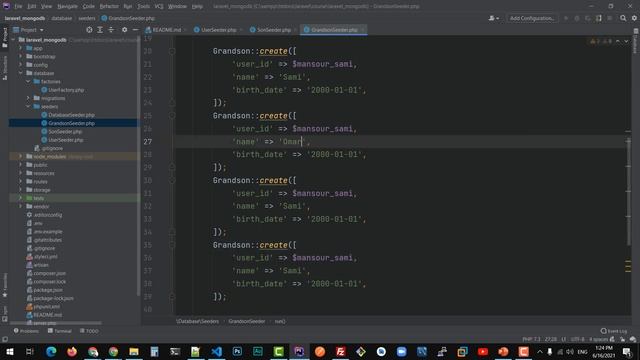Click the 'database' breadcrumb in navigation bar
The image size is (640, 360).
point(62,18)
